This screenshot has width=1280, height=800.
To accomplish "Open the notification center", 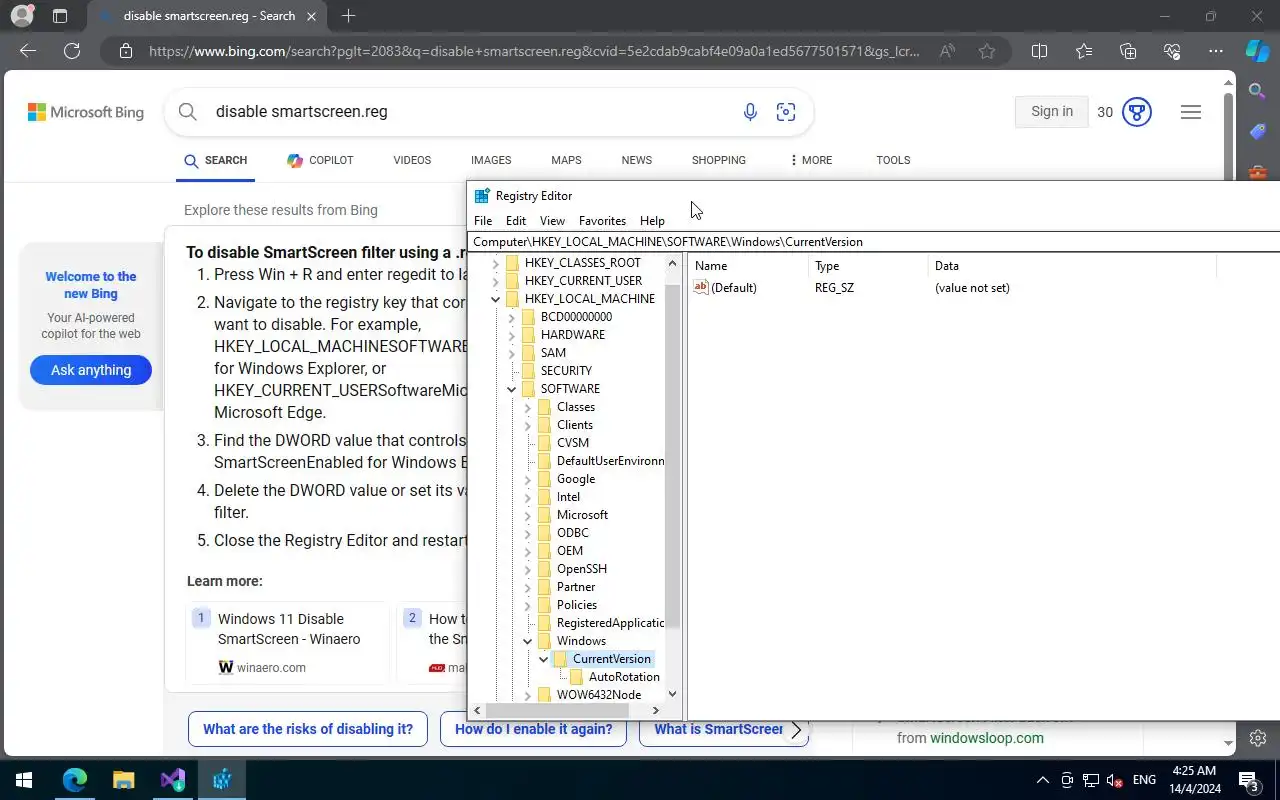I will pyautogui.click(x=1249, y=780).
